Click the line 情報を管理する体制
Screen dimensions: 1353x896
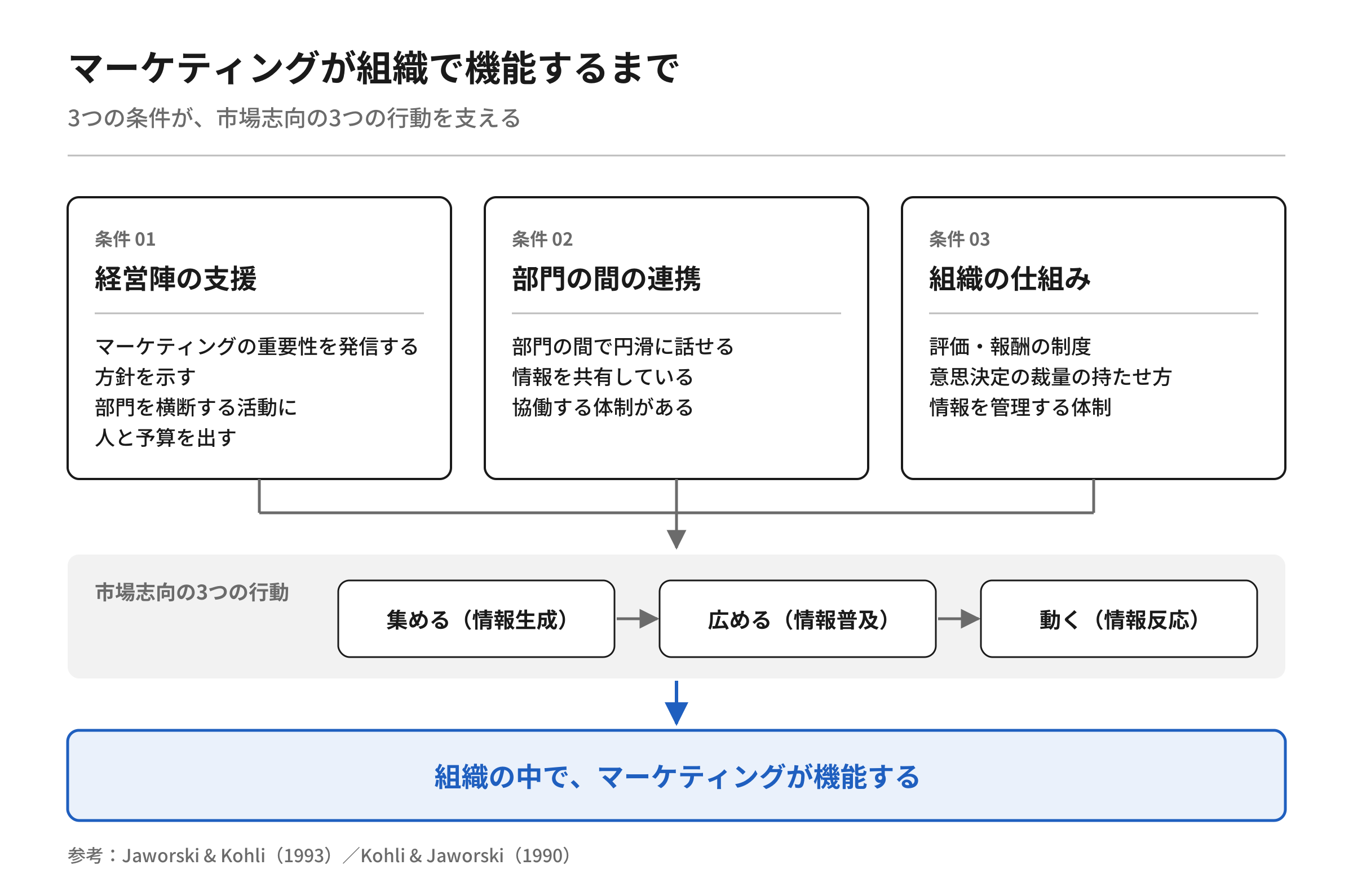tap(1020, 407)
